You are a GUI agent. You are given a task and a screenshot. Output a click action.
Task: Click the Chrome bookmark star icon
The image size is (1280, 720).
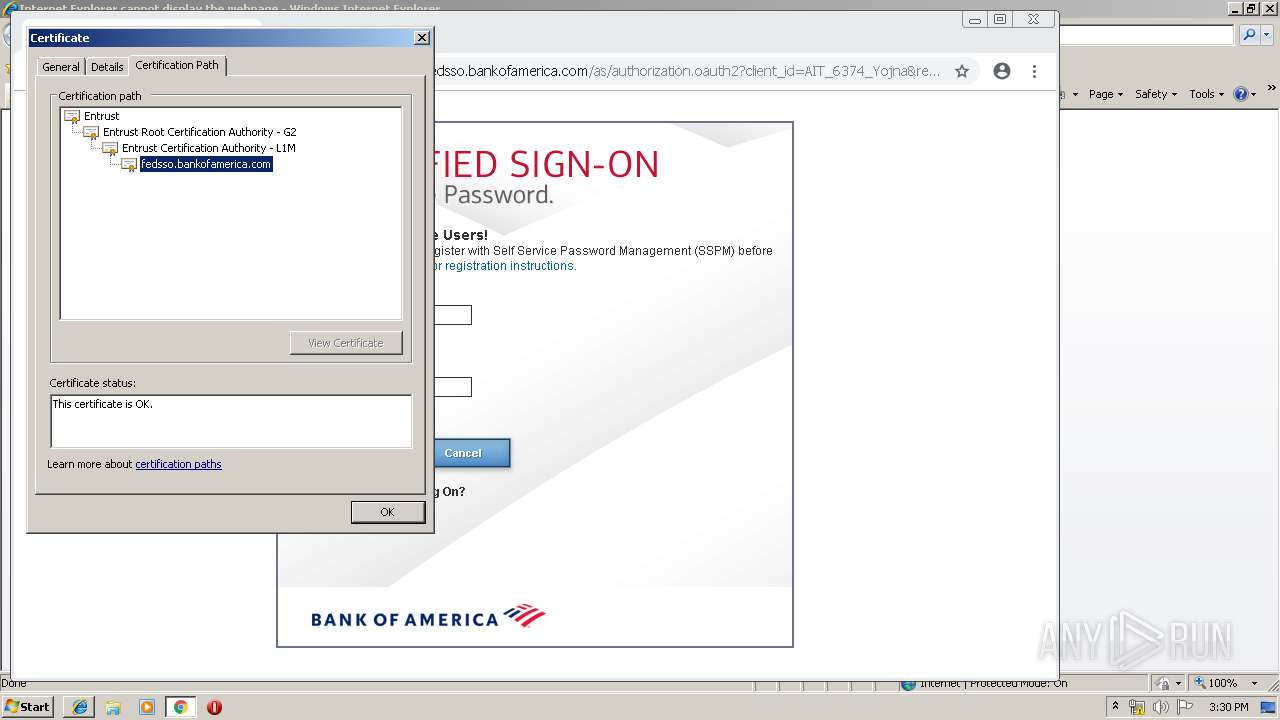962,71
